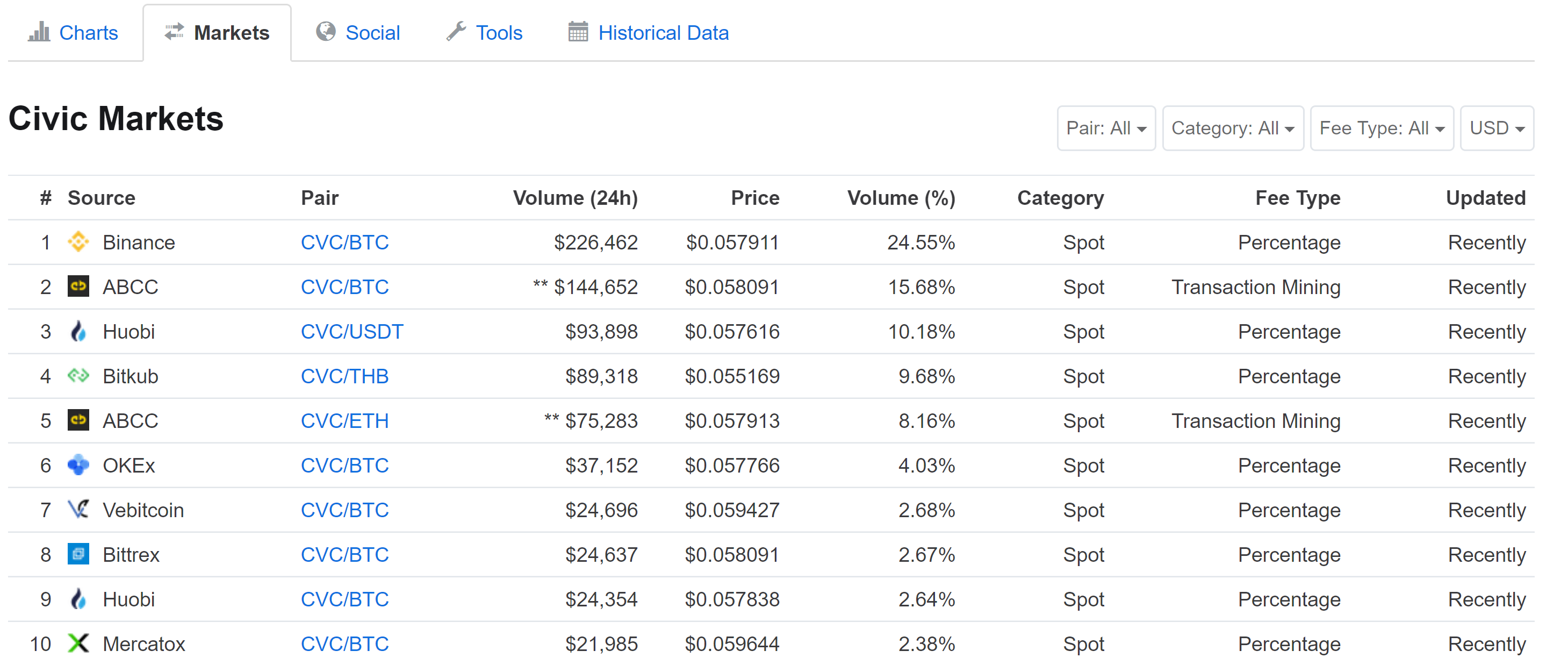1568x665 pixels.
Task: Click the Category column header
Action: coord(1060,198)
